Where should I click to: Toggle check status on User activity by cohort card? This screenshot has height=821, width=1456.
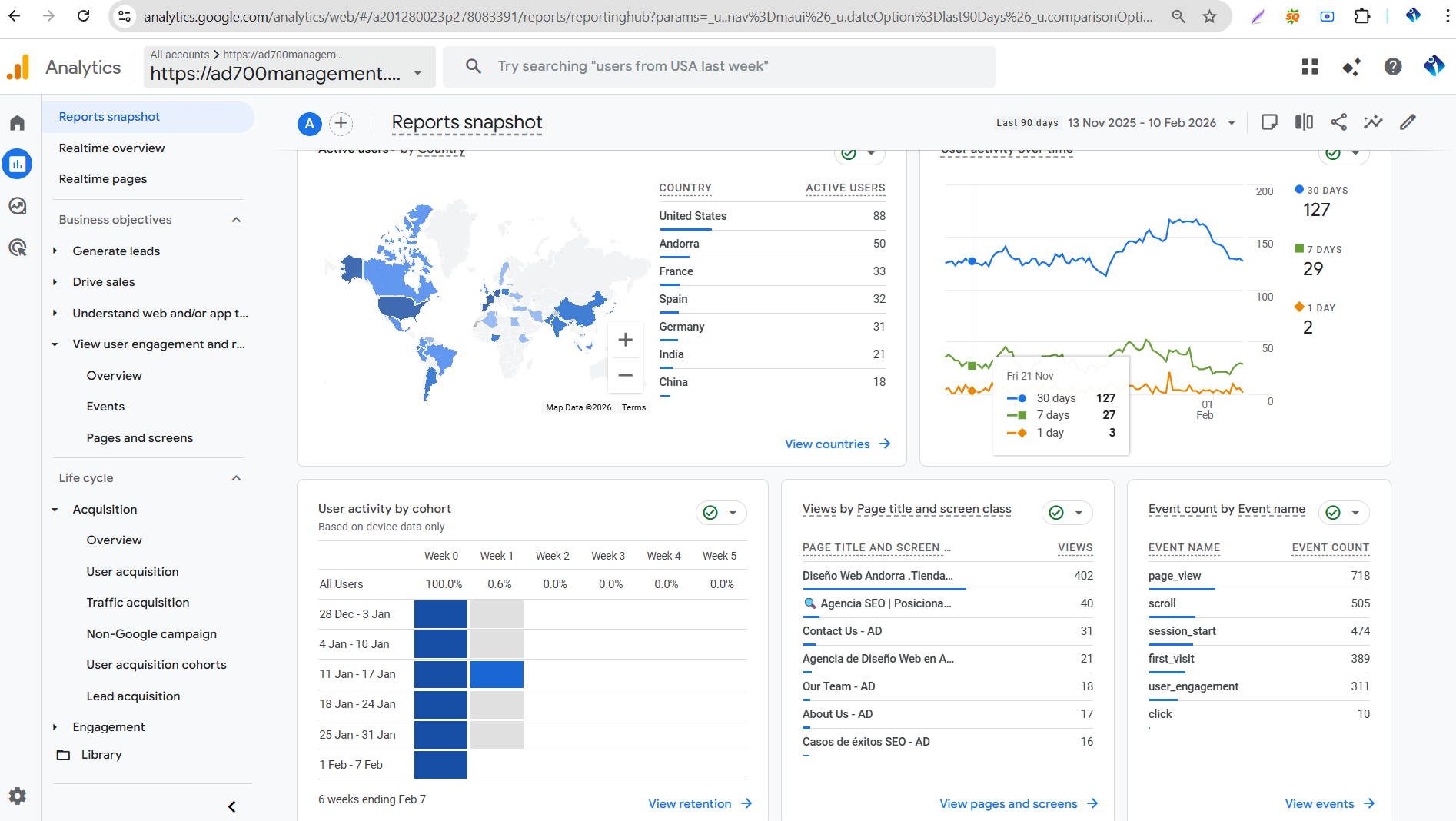point(710,513)
